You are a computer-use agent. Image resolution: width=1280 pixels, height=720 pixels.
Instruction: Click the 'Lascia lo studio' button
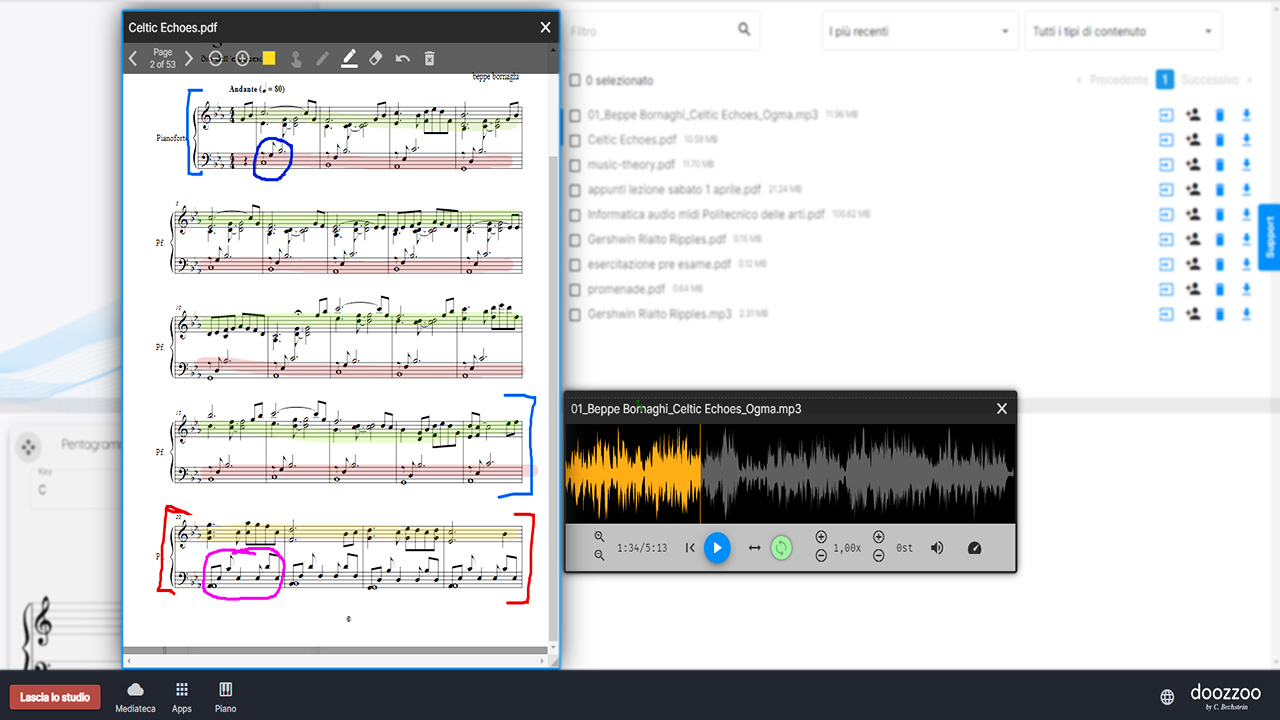click(55, 697)
